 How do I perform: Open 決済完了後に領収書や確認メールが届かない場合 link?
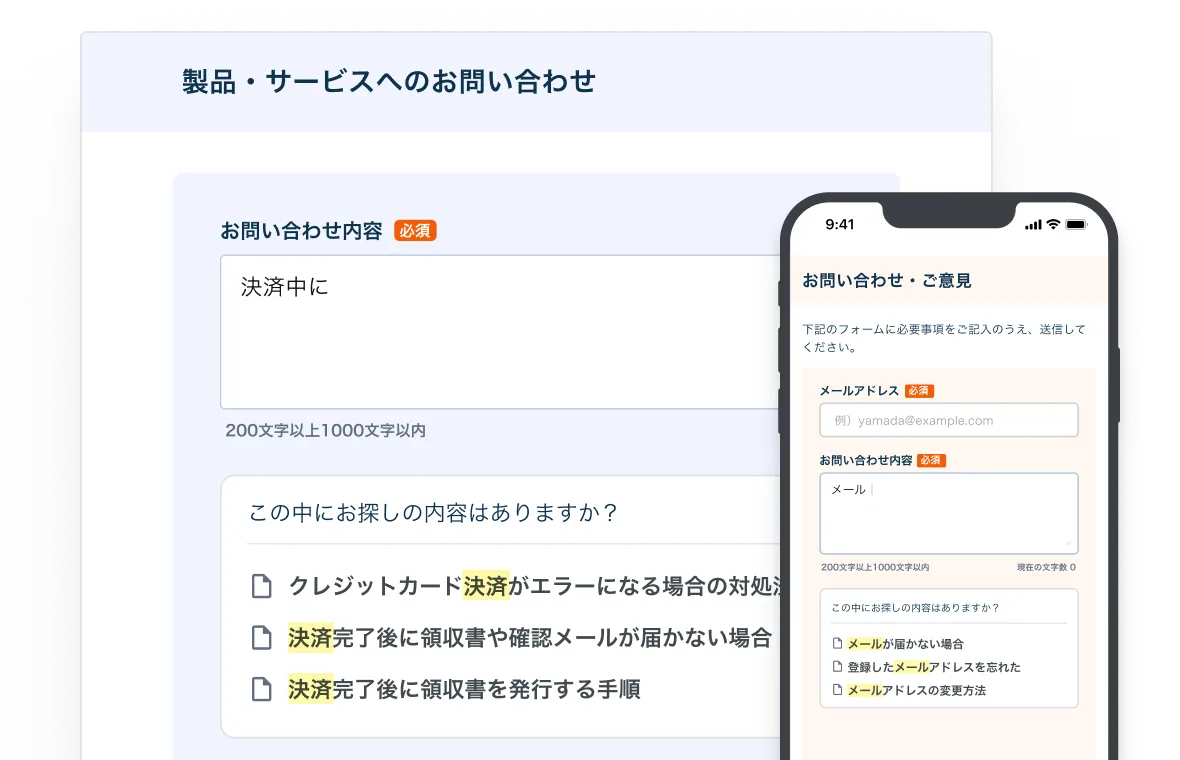pos(529,637)
